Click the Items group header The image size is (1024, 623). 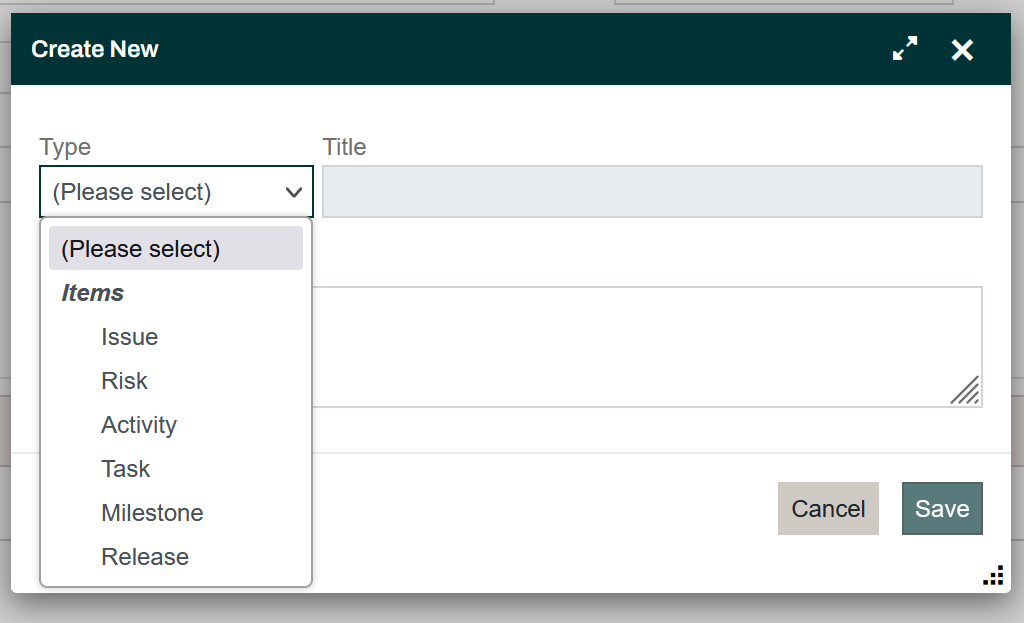93,293
